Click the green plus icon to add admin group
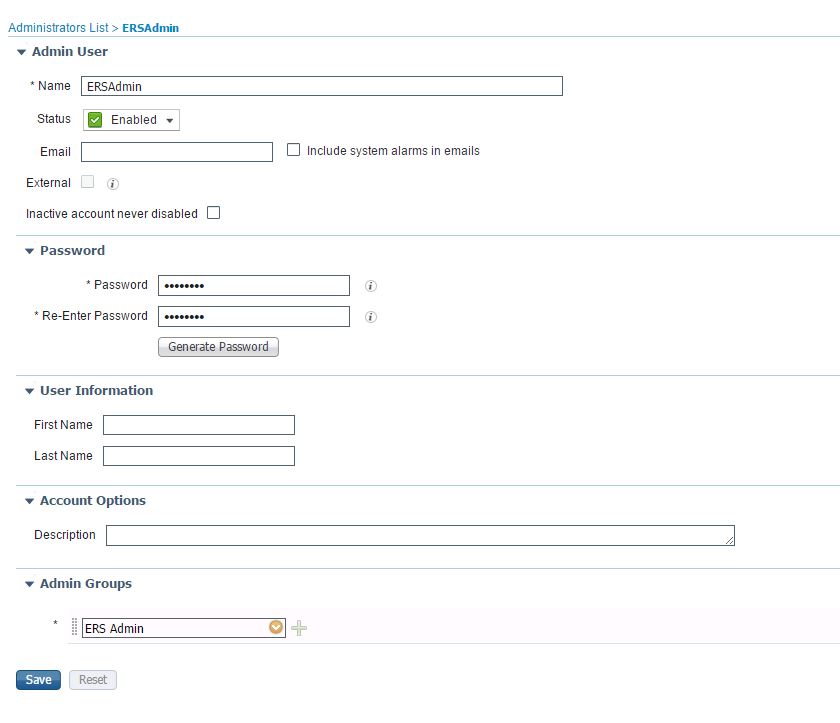The width and height of the screenshot is (840, 723). tap(299, 628)
